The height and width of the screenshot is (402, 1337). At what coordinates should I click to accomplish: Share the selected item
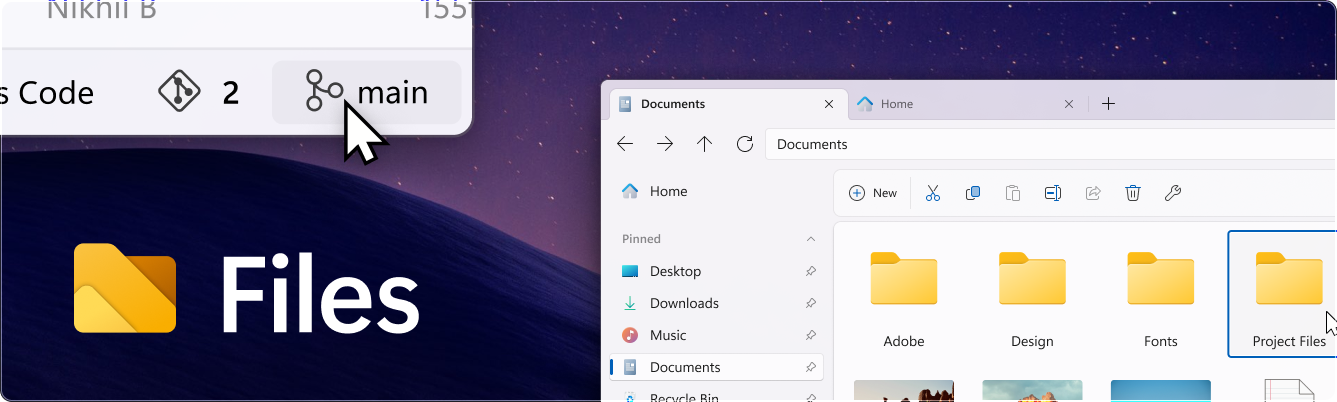[x=1093, y=193]
